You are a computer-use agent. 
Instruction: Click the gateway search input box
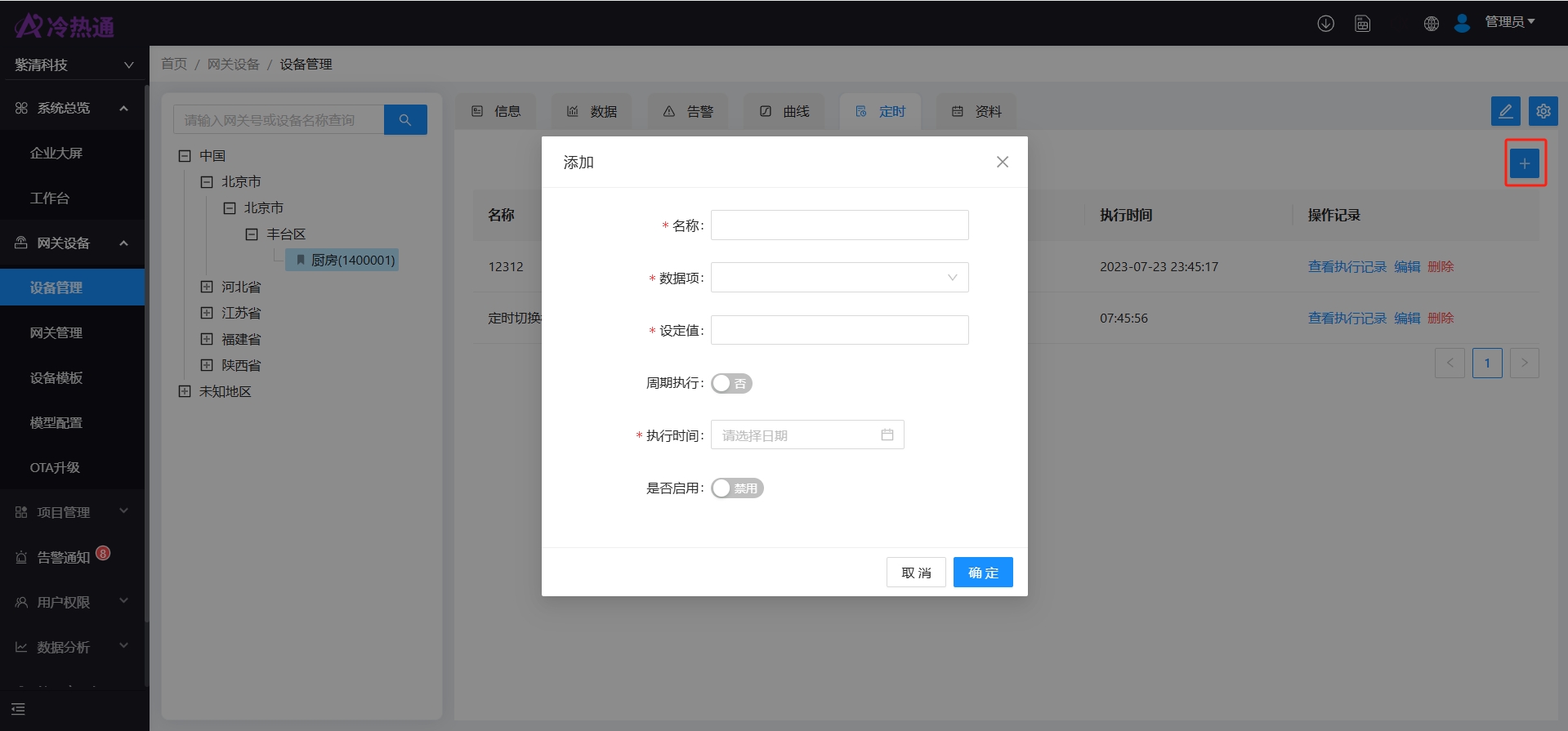click(x=279, y=120)
